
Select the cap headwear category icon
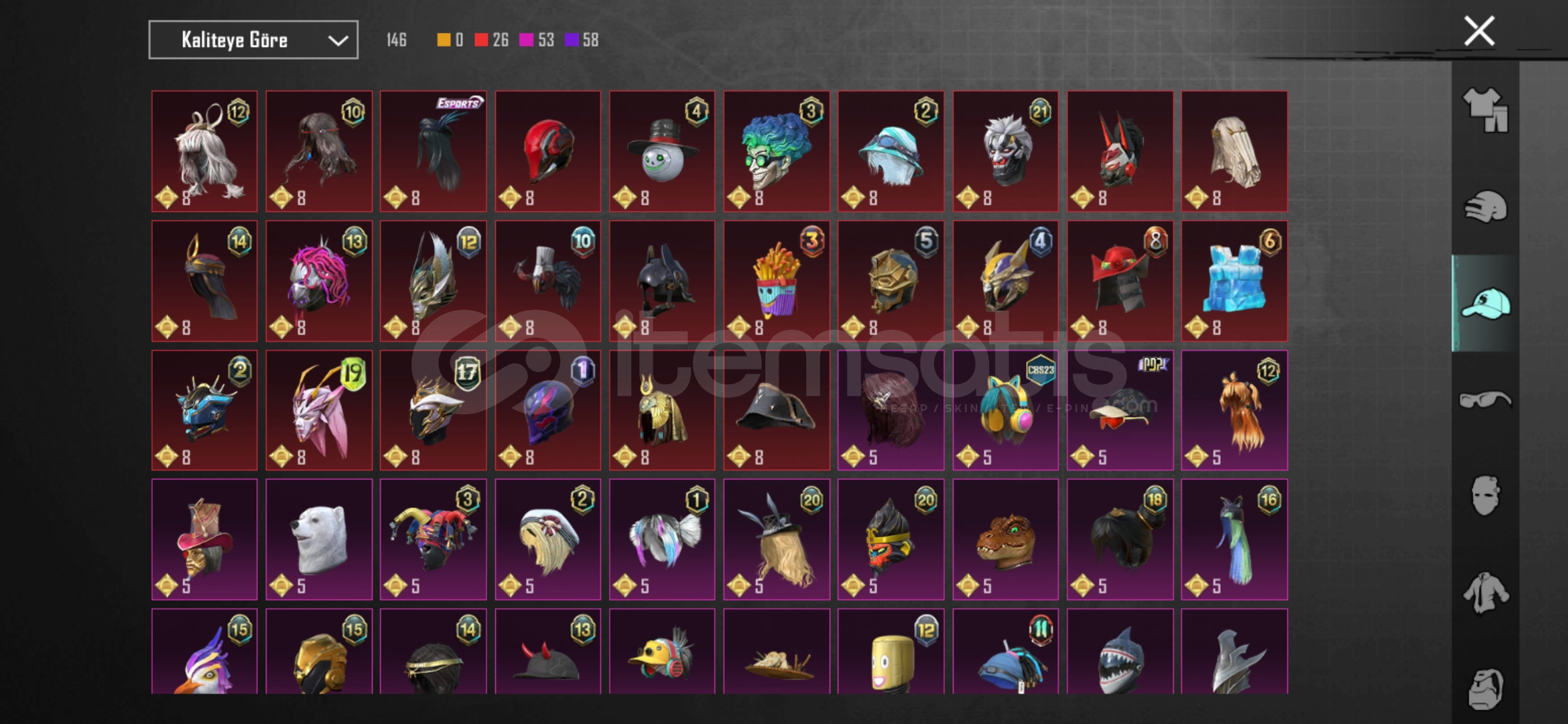1485,303
